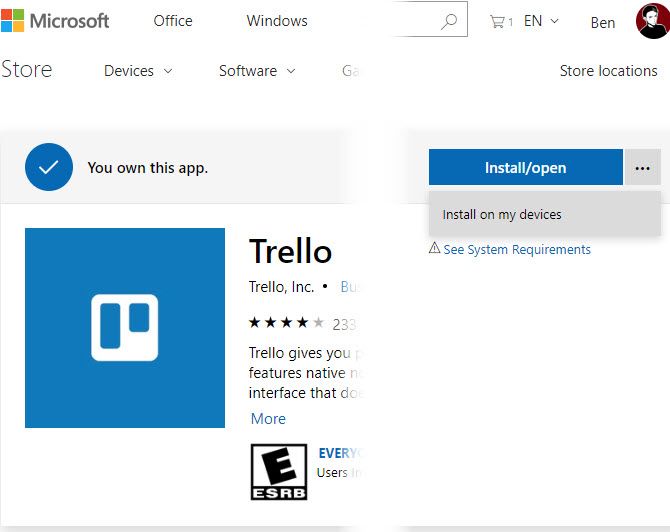The image size is (670, 532).
Task: Open the Windows menu item
Action: [x=277, y=21]
